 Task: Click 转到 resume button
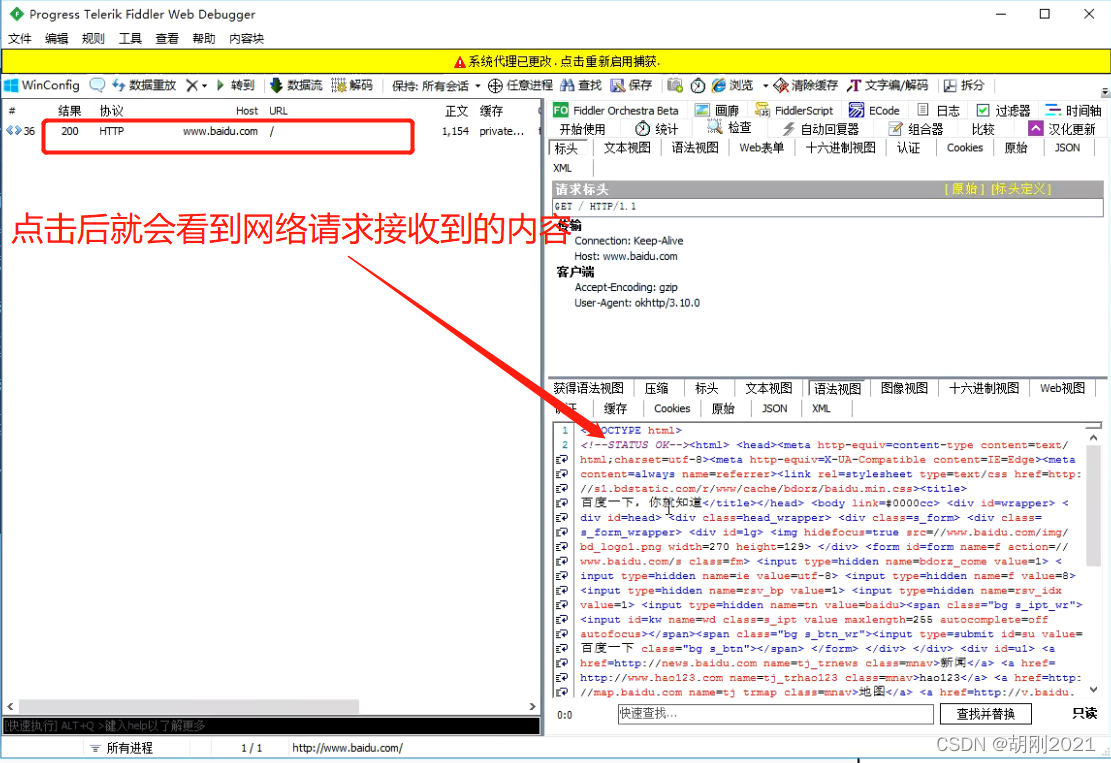[235, 86]
